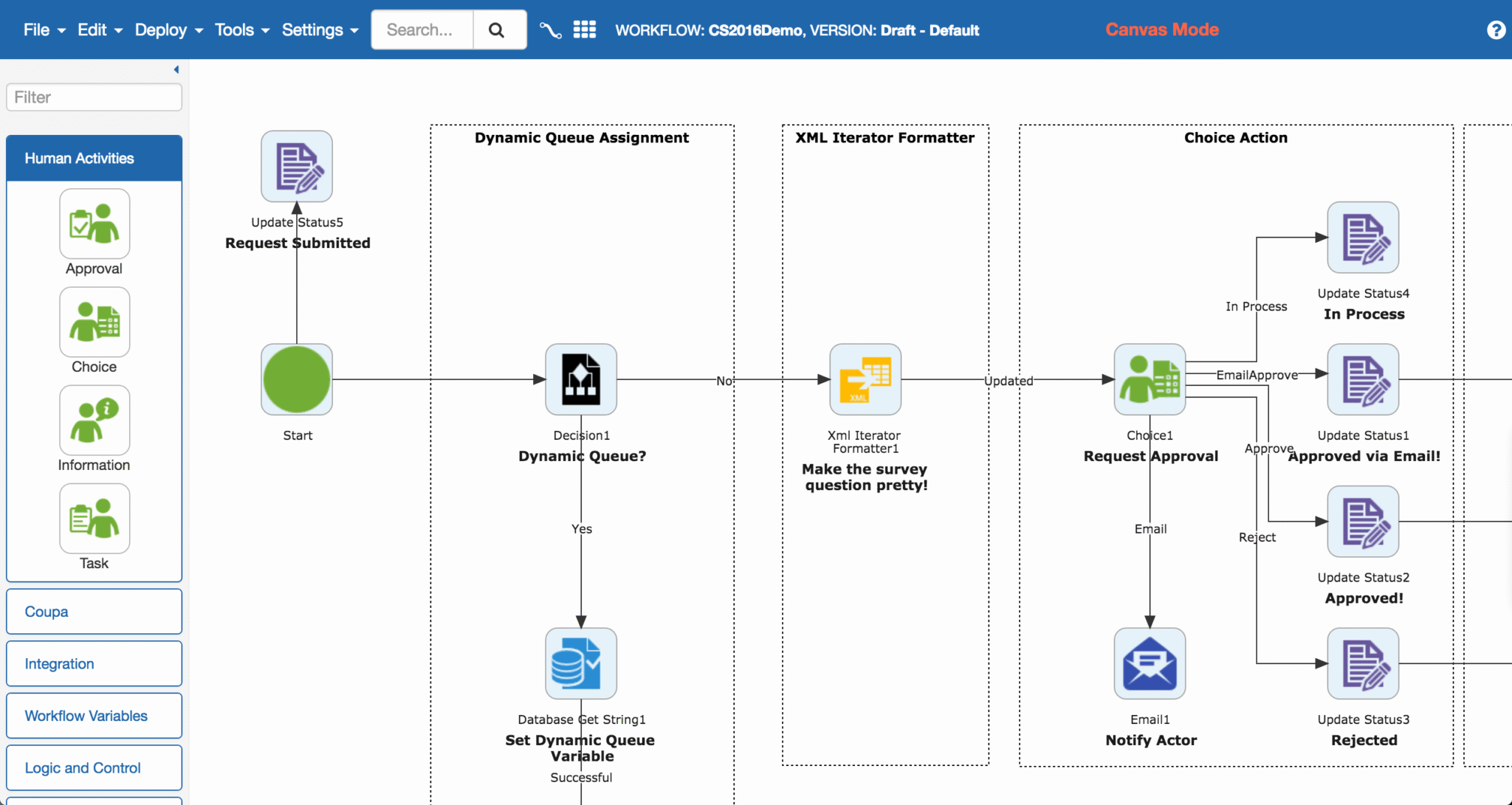1512x805 pixels.
Task: Expand the Tools dropdown
Action: (x=235, y=30)
